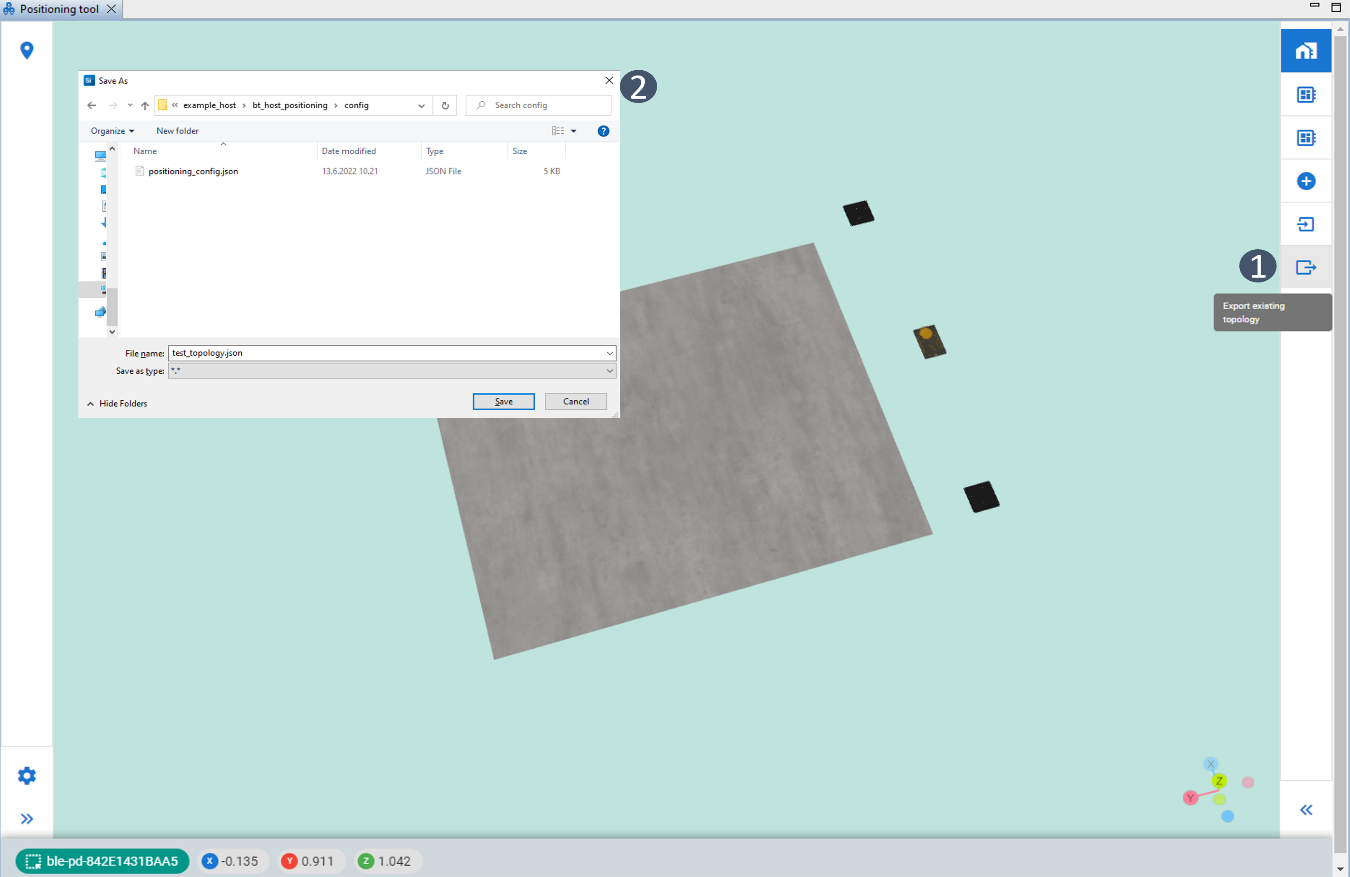1350x877 pixels.
Task: Click the Export existing topology icon
Action: (x=1305, y=267)
